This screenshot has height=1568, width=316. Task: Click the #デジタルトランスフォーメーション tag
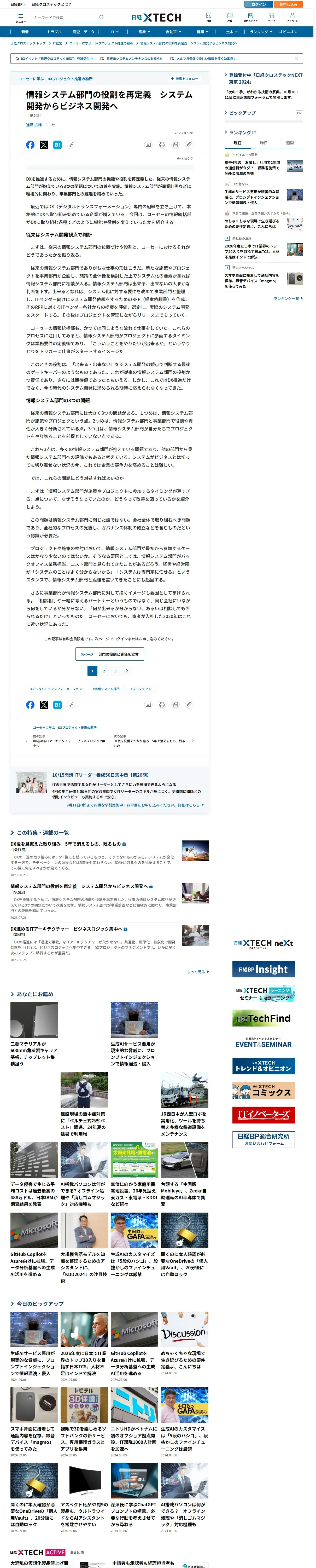tap(56, 689)
